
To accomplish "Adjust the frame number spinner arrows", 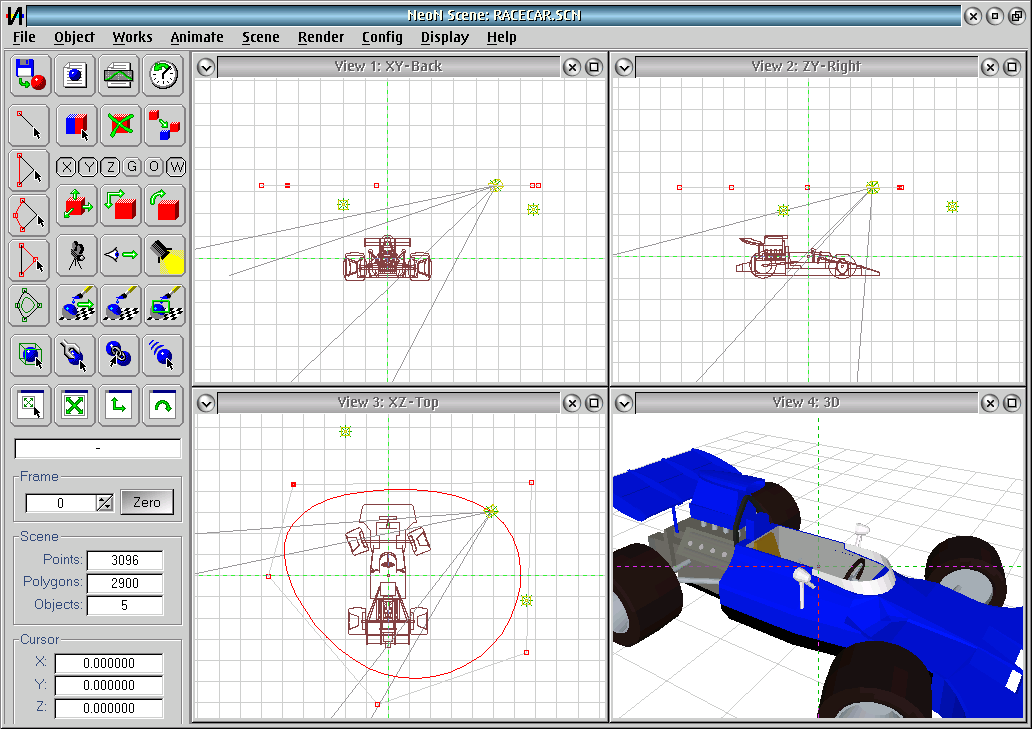I will point(105,503).
